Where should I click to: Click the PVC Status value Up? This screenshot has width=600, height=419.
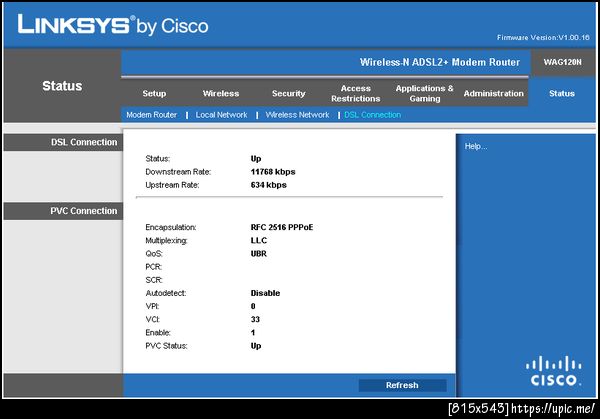point(256,346)
